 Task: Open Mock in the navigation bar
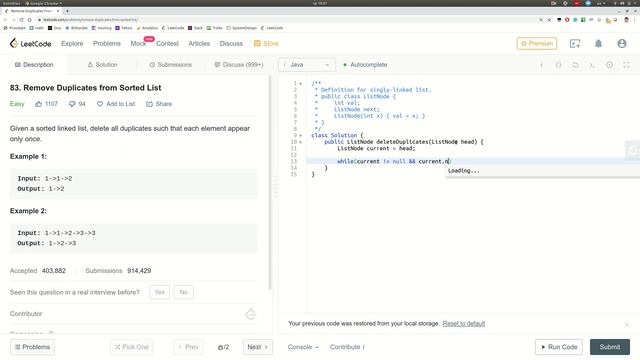(138, 43)
